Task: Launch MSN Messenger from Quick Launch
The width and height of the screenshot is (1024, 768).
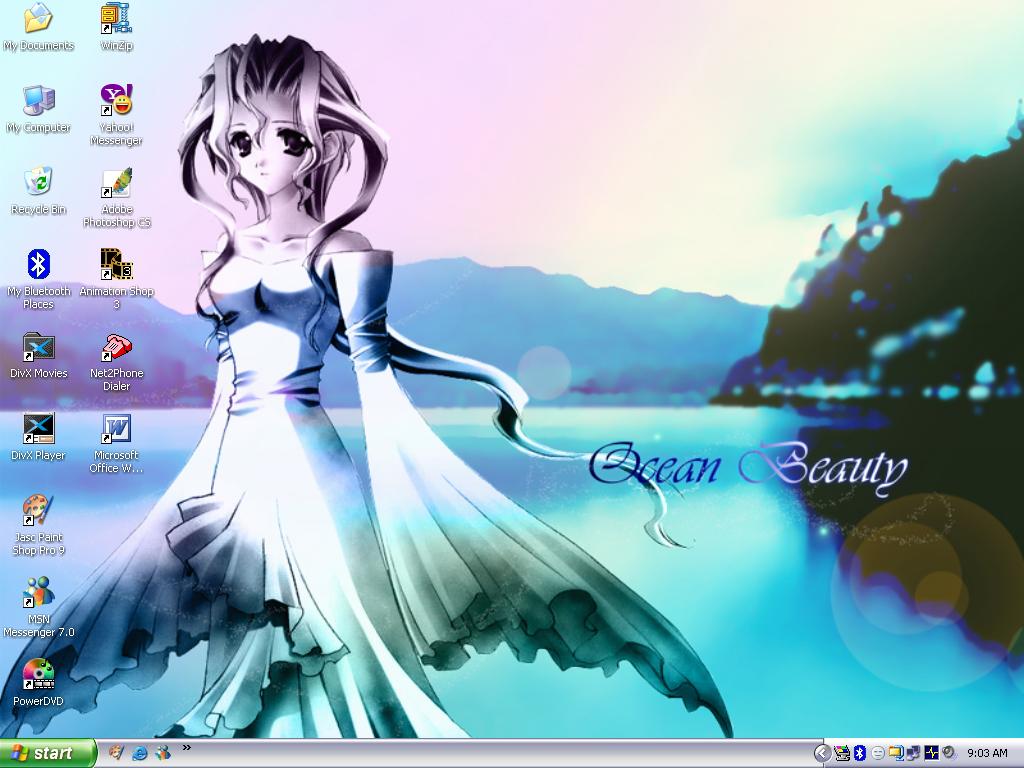Action: [163, 753]
